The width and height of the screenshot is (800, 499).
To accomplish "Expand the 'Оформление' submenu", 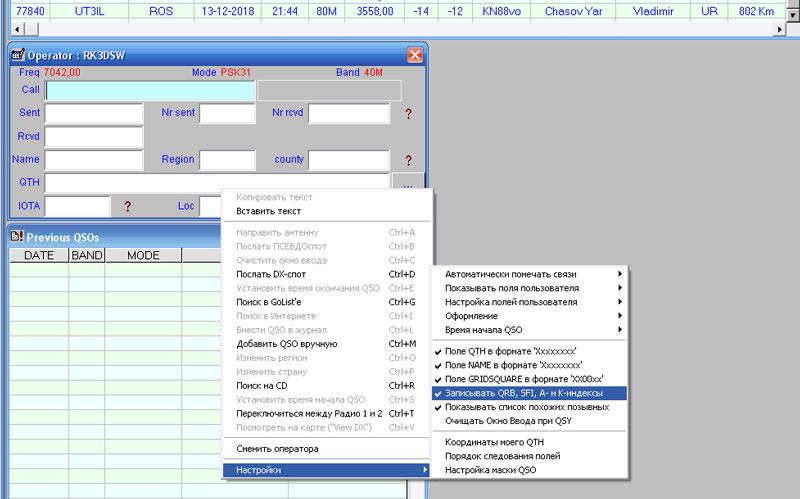I will 472,316.
